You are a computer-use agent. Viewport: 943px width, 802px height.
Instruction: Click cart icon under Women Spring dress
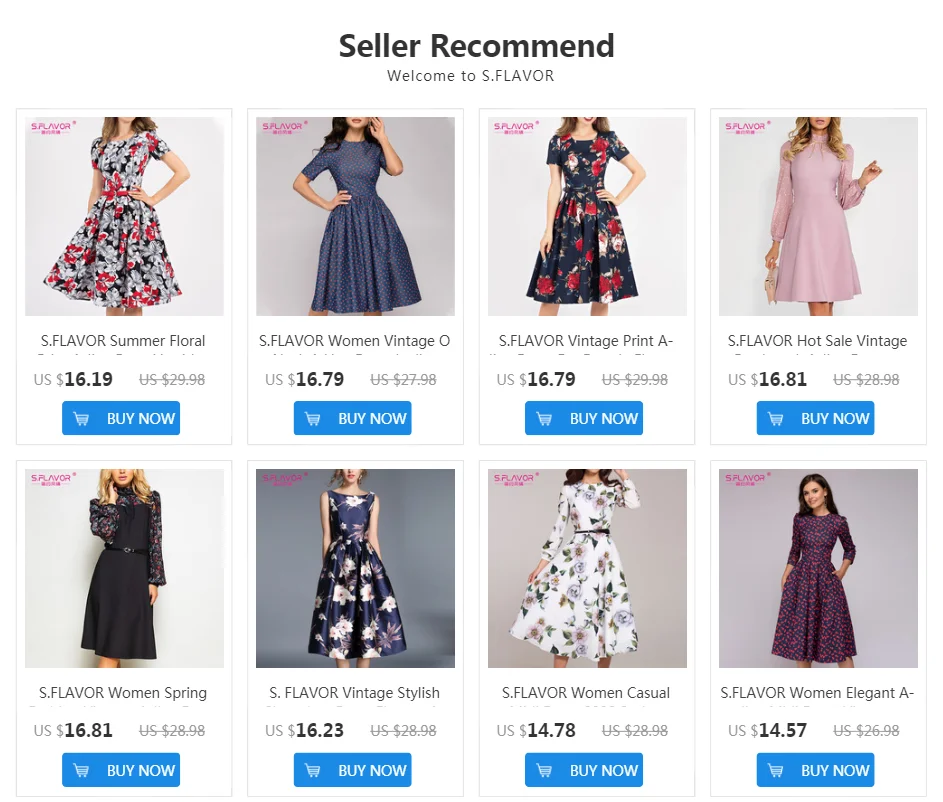pos(81,770)
